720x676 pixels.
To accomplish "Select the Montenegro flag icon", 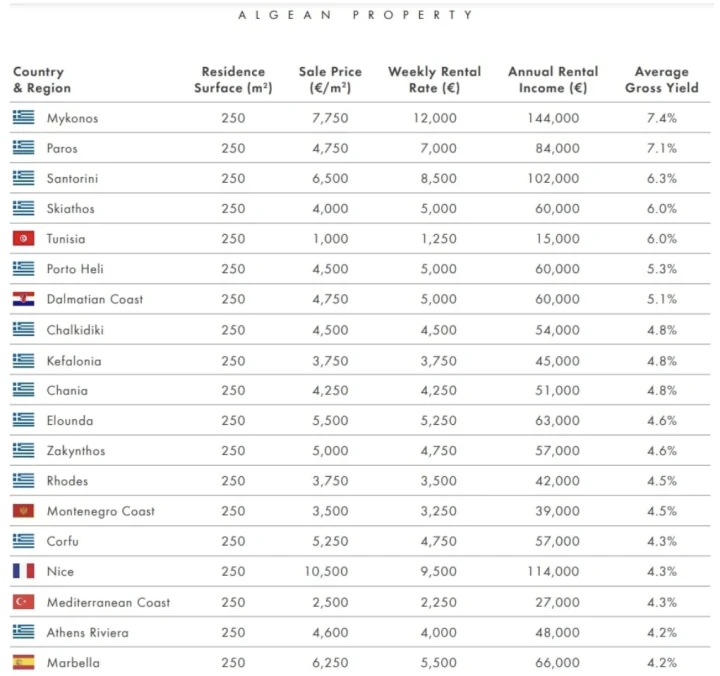I will 23,511.
